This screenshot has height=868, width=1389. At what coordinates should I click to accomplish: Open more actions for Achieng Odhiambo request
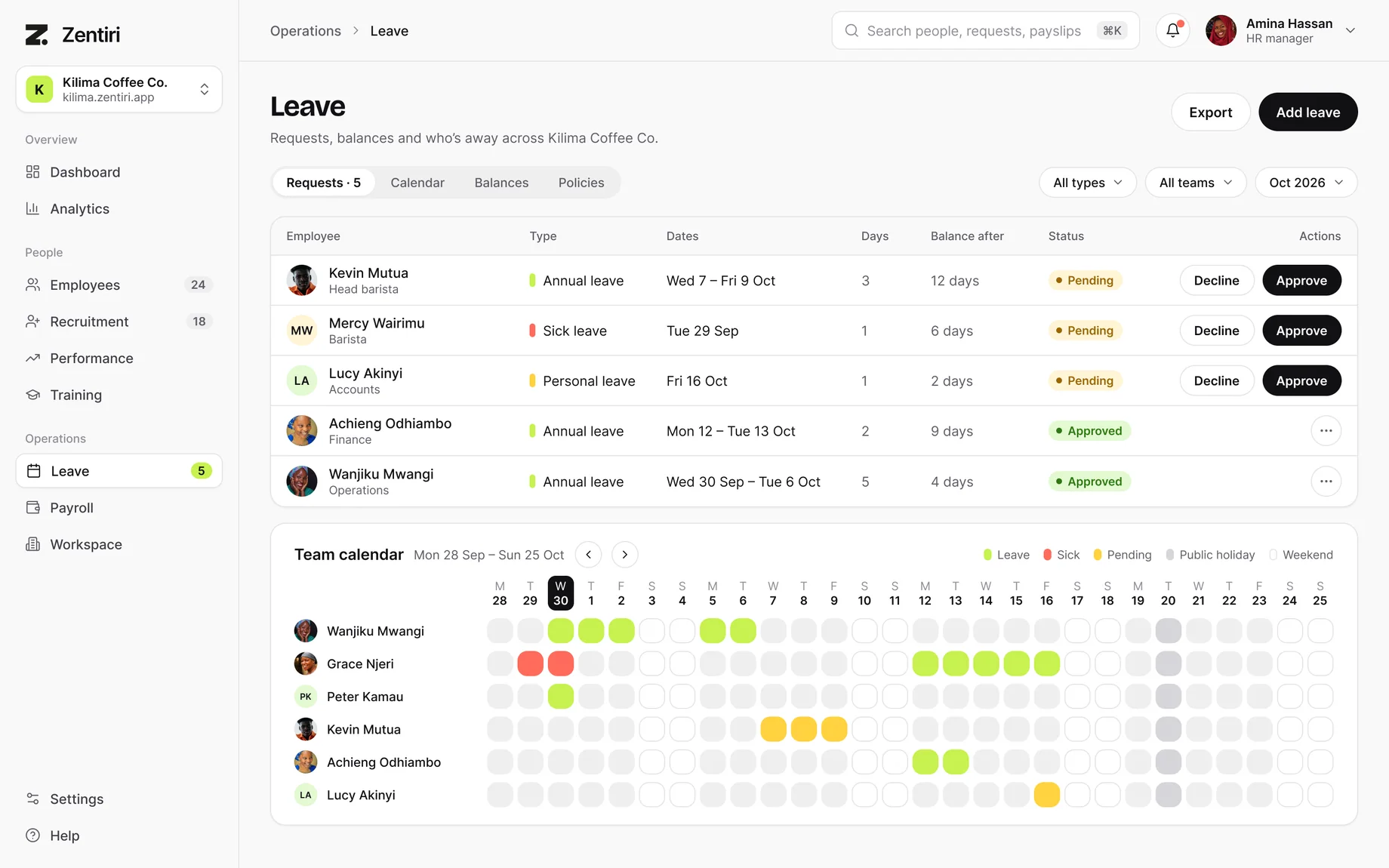1326,431
